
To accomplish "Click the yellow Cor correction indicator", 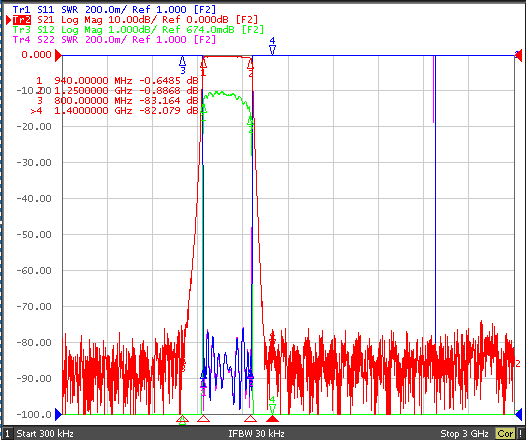I will 505,434.
